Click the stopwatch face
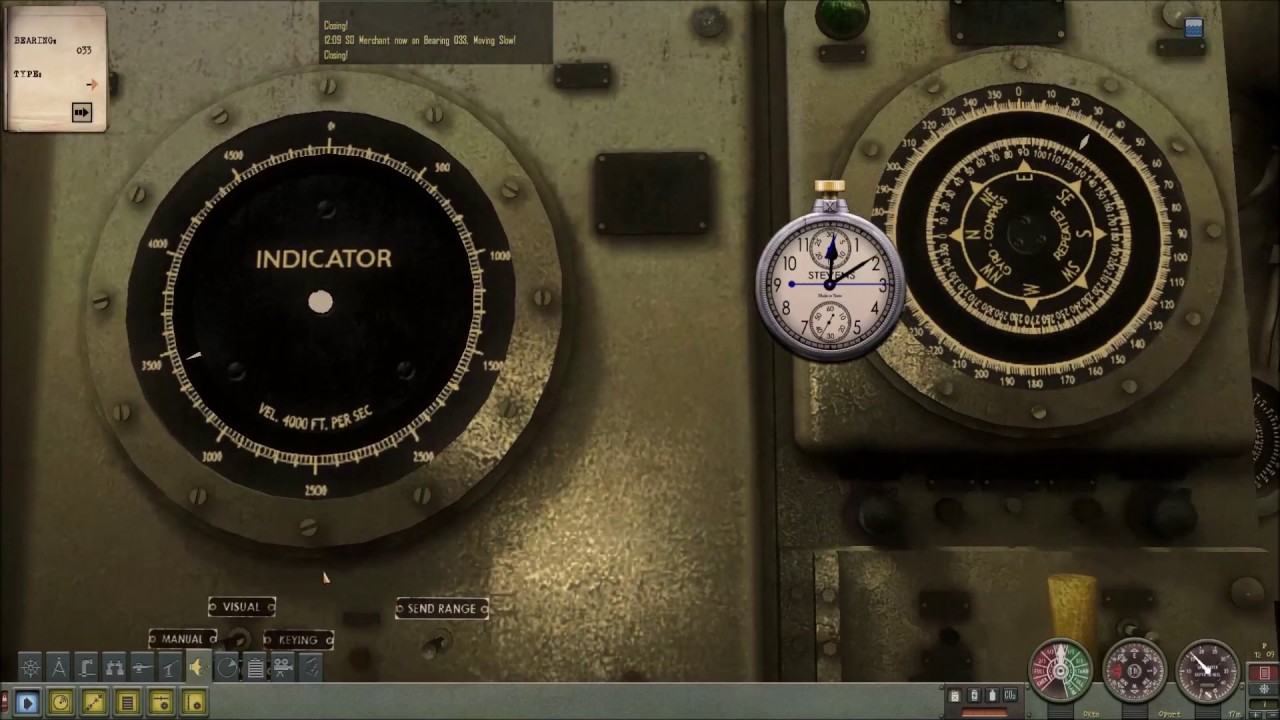The width and height of the screenshot is (1280, 720). pyautogui.click(x=830, y=285)
